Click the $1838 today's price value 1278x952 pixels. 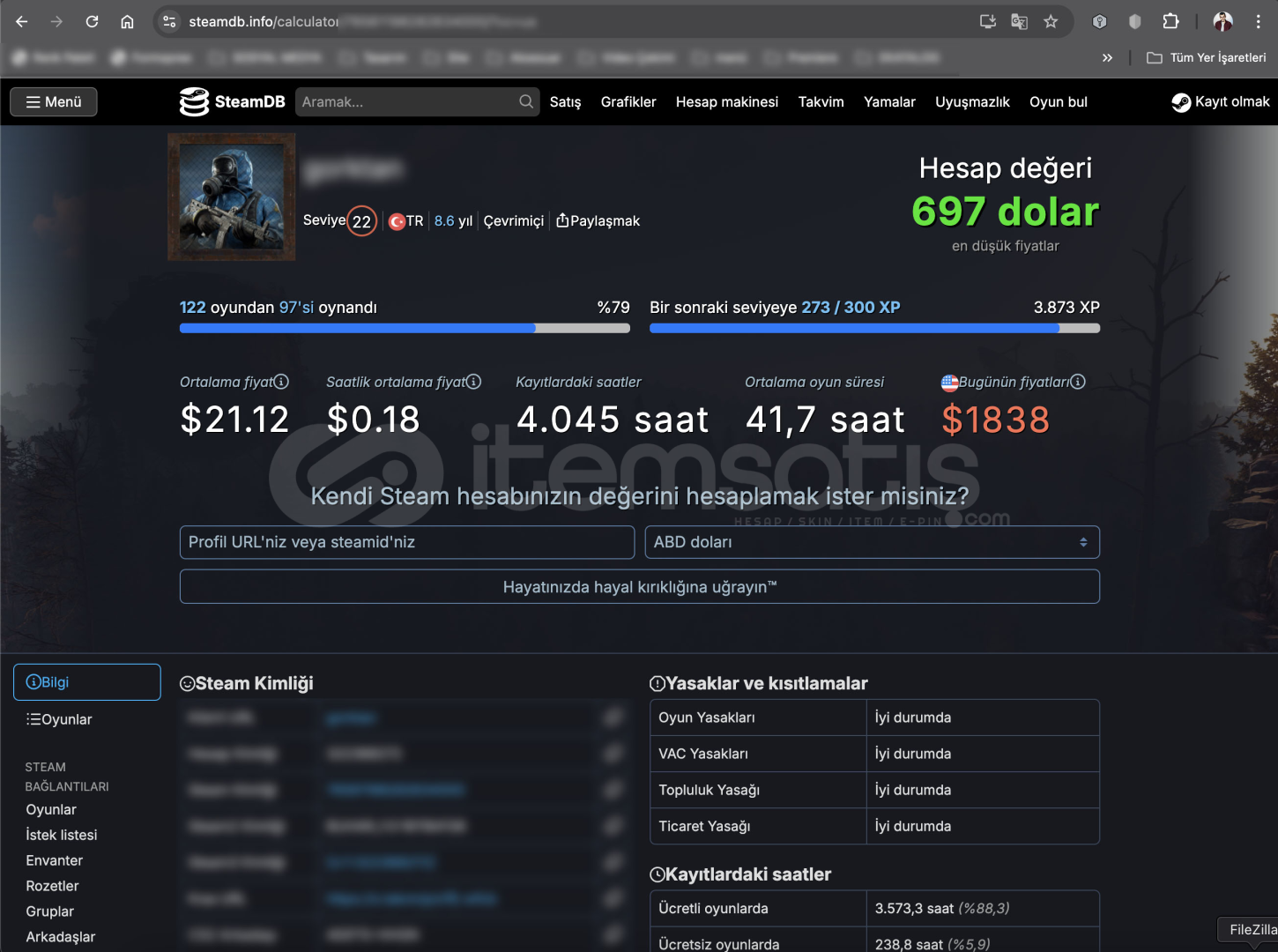click(x=996, y=420)
